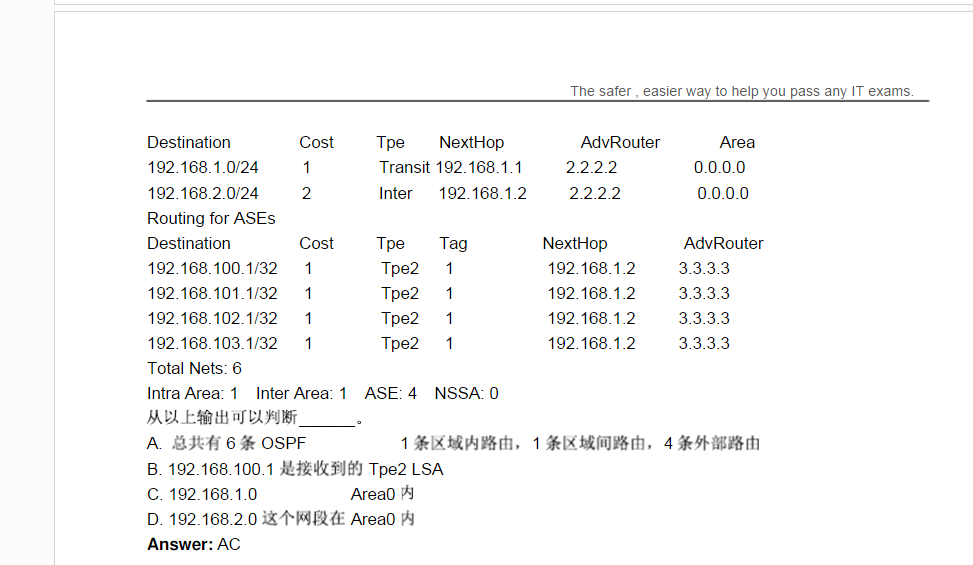This screenshot has height=565, width=973.
Task: Click the NSSA: 0 summary text
Action: (466, 393)
